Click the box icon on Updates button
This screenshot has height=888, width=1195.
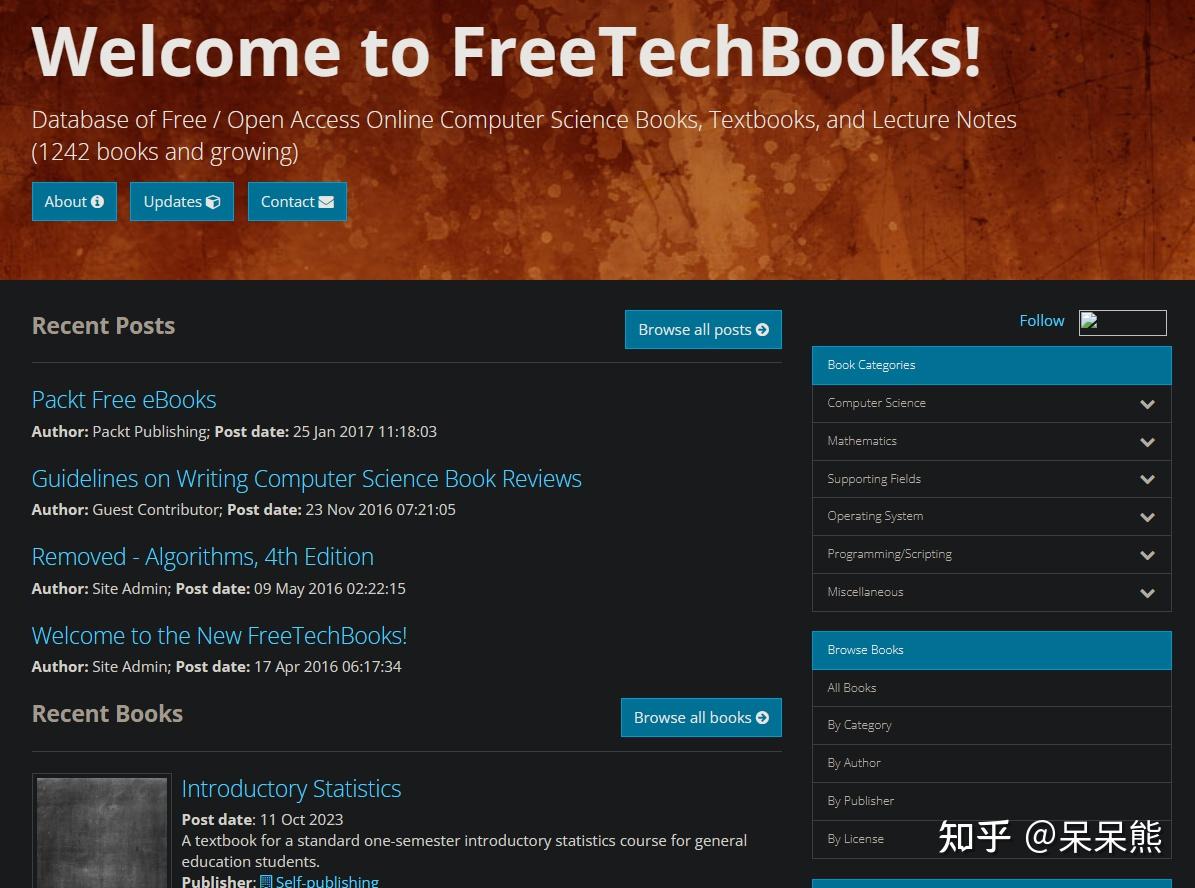click(213, 201)
